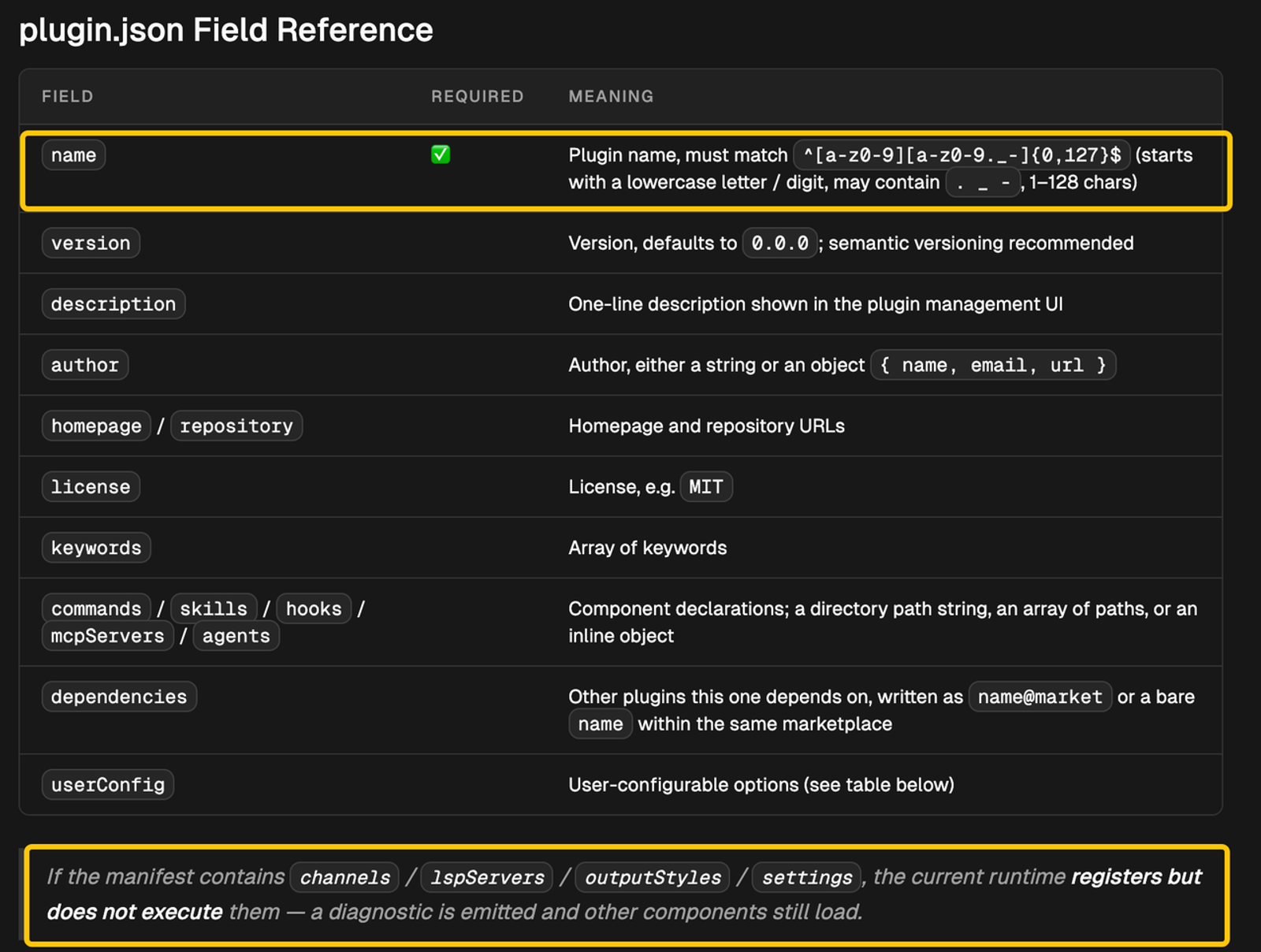Select the 'dependencies' field tag
The image size is (1261, 952).
pyautogui.click(x=119, y=697)
